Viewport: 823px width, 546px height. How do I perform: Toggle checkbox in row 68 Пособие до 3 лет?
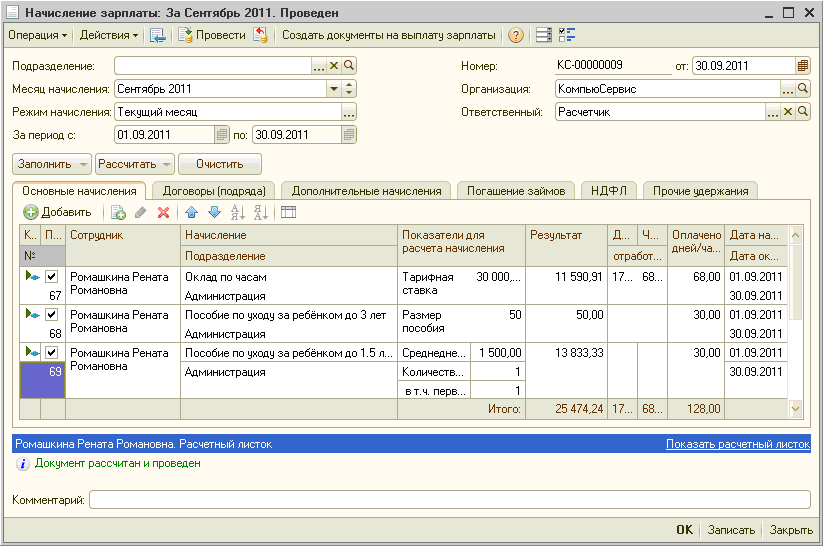click(x=51, y=314)
